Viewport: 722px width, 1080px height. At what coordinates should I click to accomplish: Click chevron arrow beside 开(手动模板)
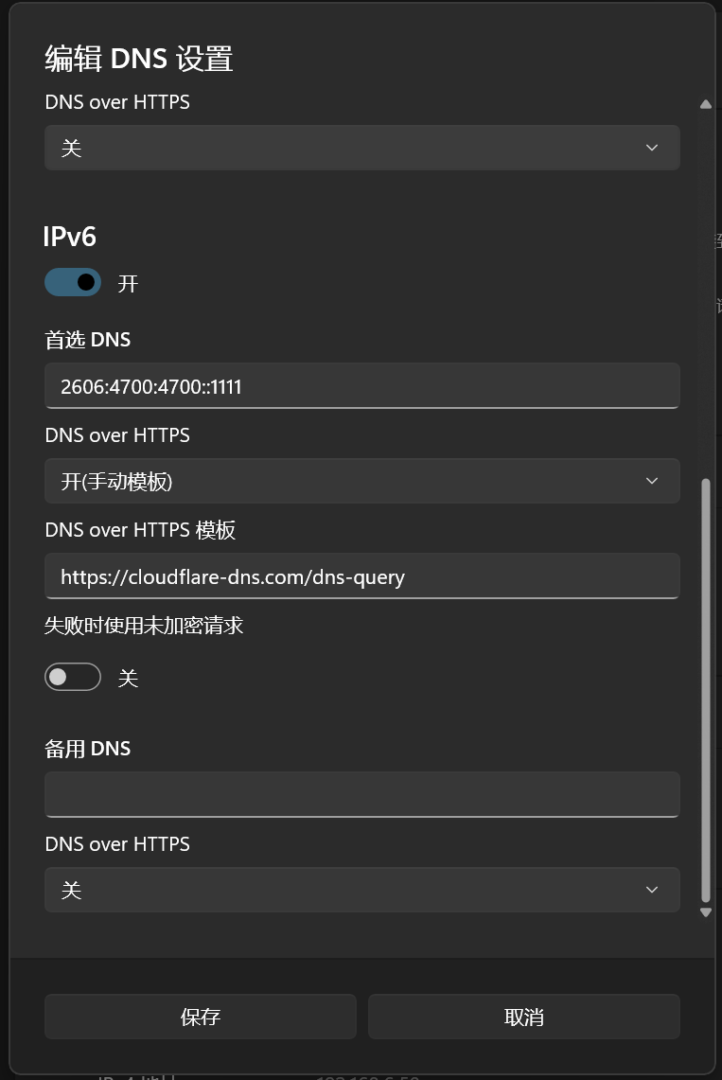(x=652, y=481)
